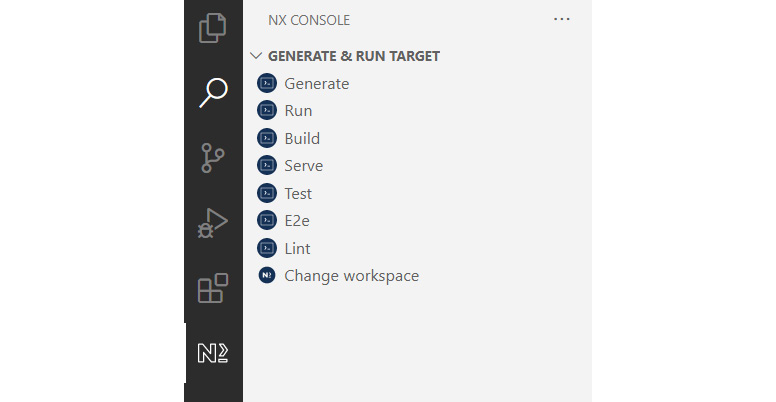Open the Explorer view in activity bar
The height and width of the screenshot is (402, 776).
[213, 28]
